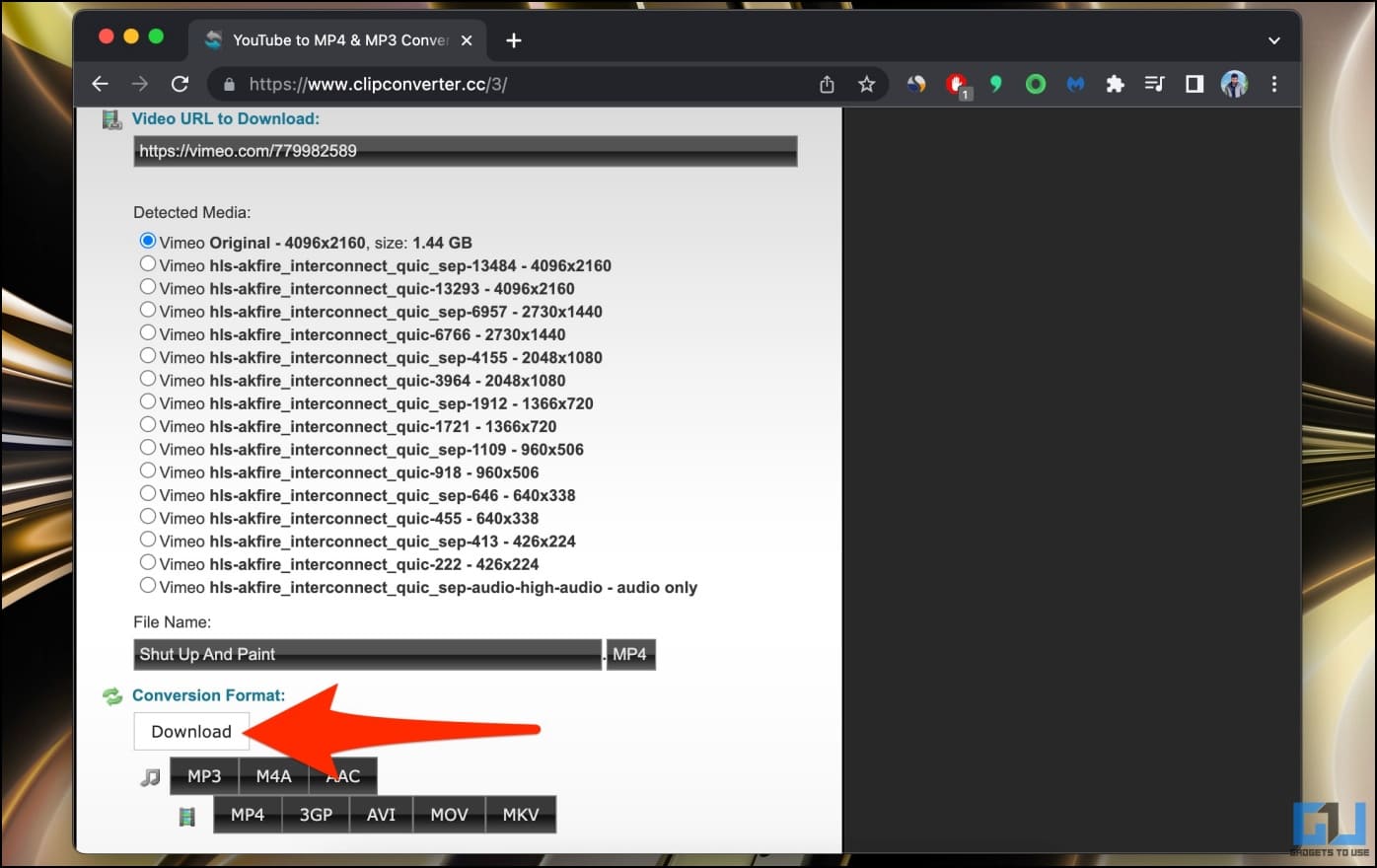
Task: Click the browser forward arrow
Action: click(x=140, y=84)
